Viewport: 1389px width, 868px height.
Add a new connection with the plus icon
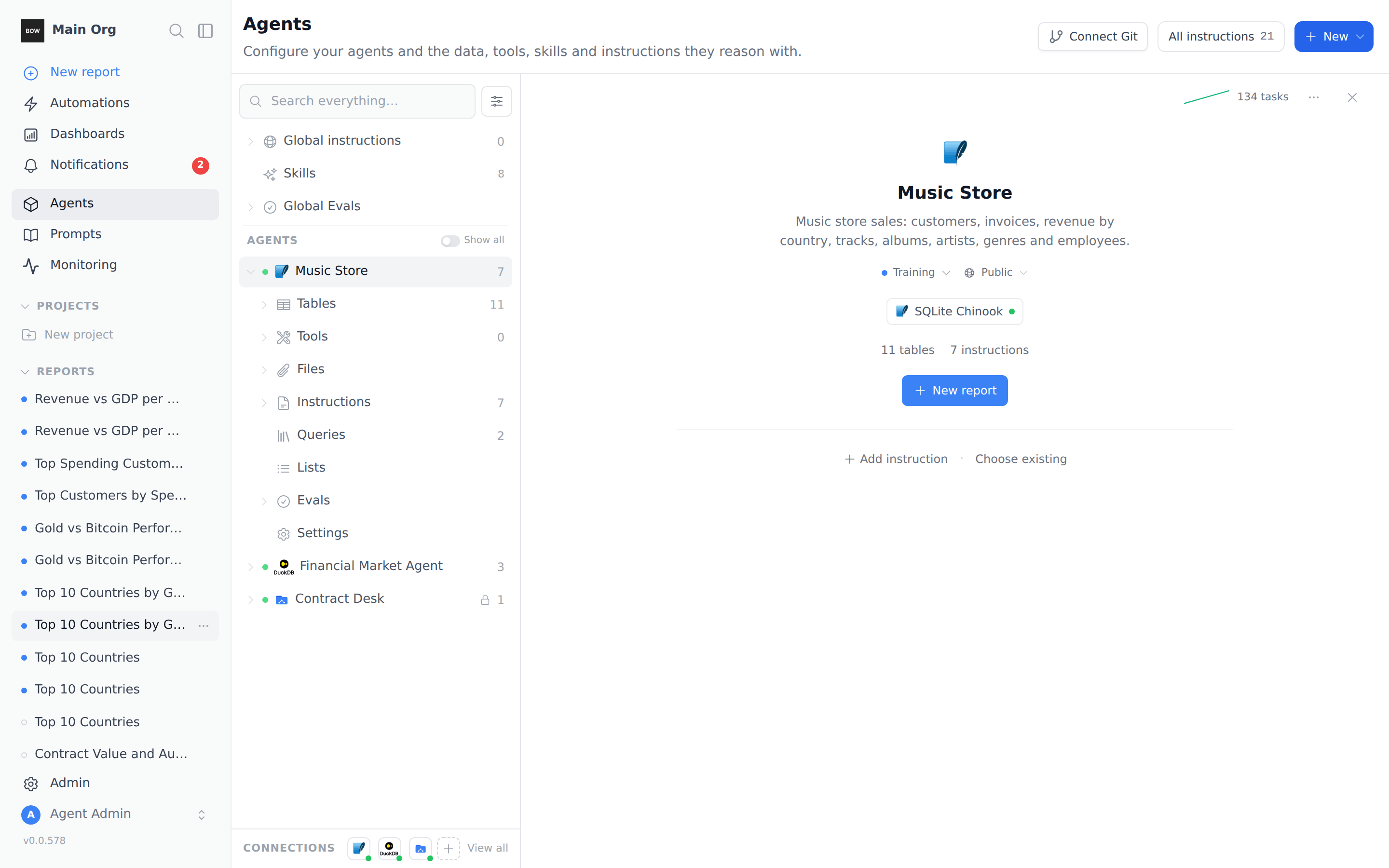448,848
